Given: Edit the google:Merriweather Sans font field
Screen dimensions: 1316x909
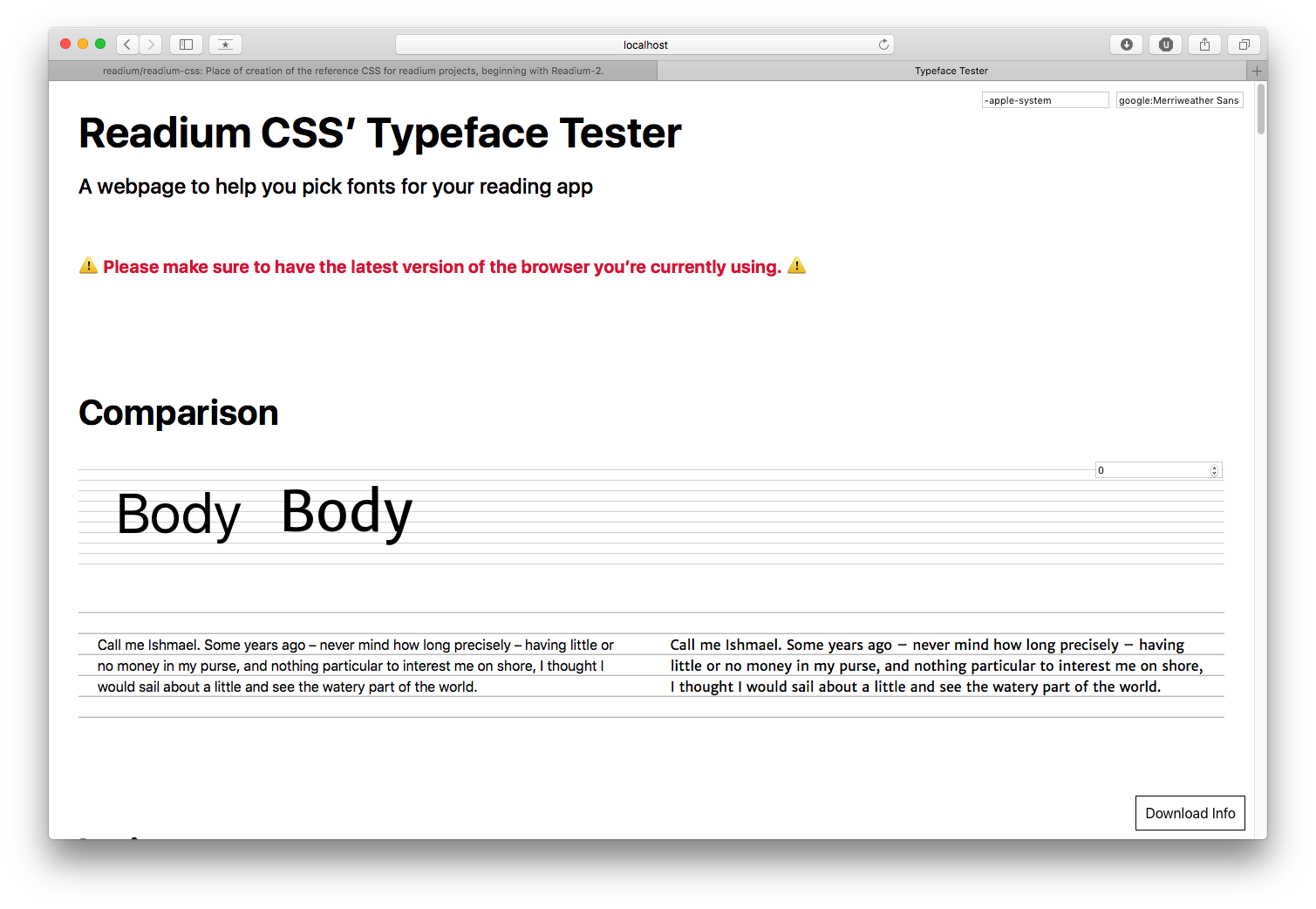Looking at the screenshot, I should click(x=1179, y=100).
